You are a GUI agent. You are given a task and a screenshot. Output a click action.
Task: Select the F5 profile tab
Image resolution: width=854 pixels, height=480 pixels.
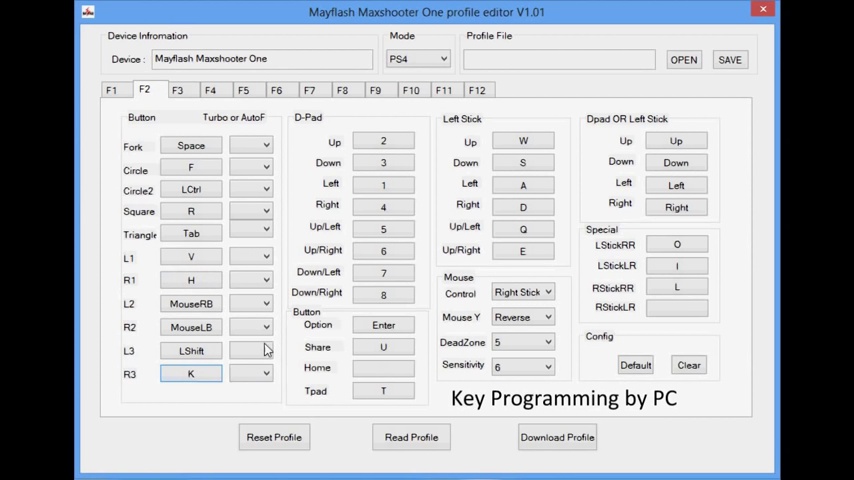pyautogui.click(x=243, y=90)
